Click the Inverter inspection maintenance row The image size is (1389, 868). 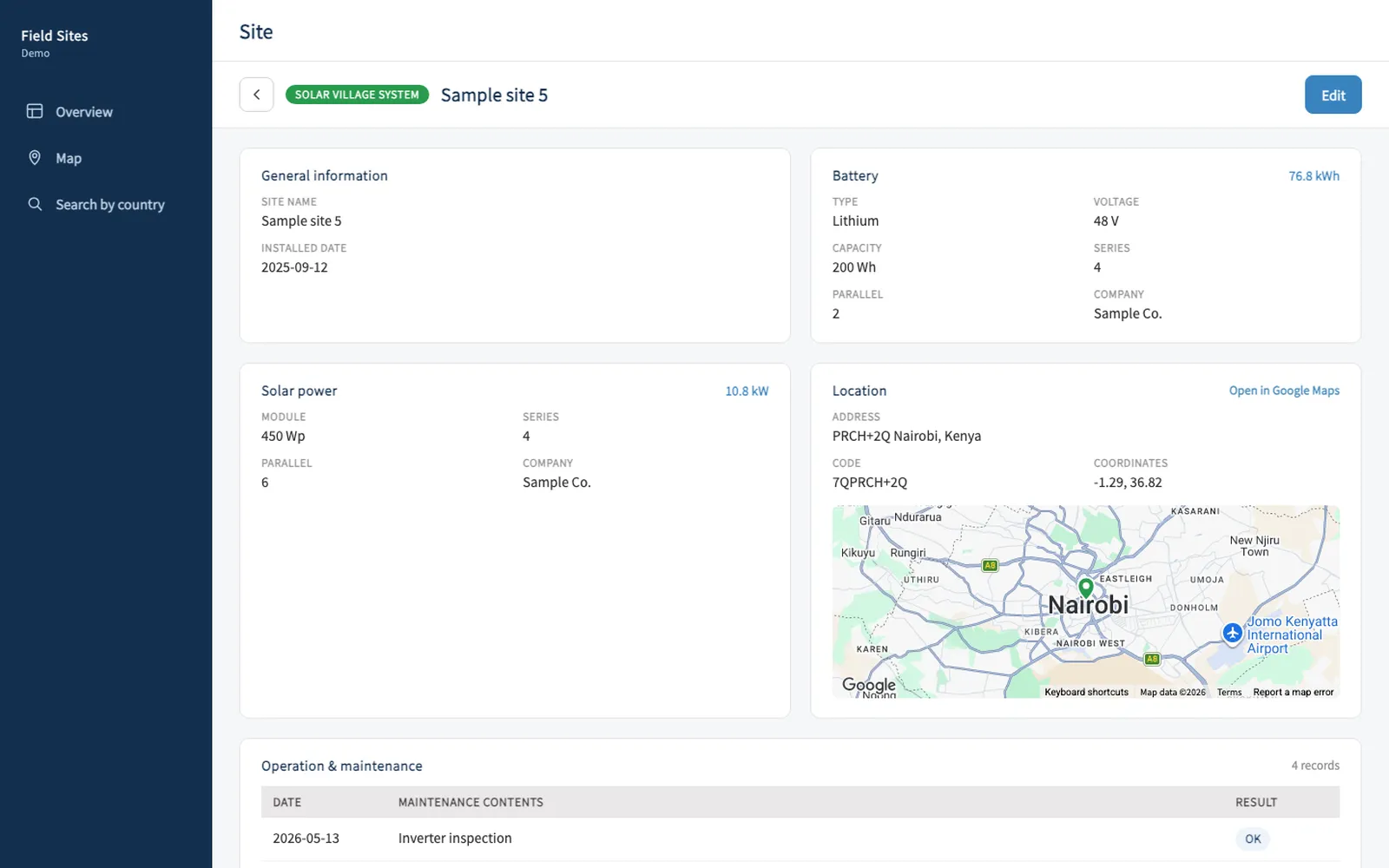[x=800, y=838]
